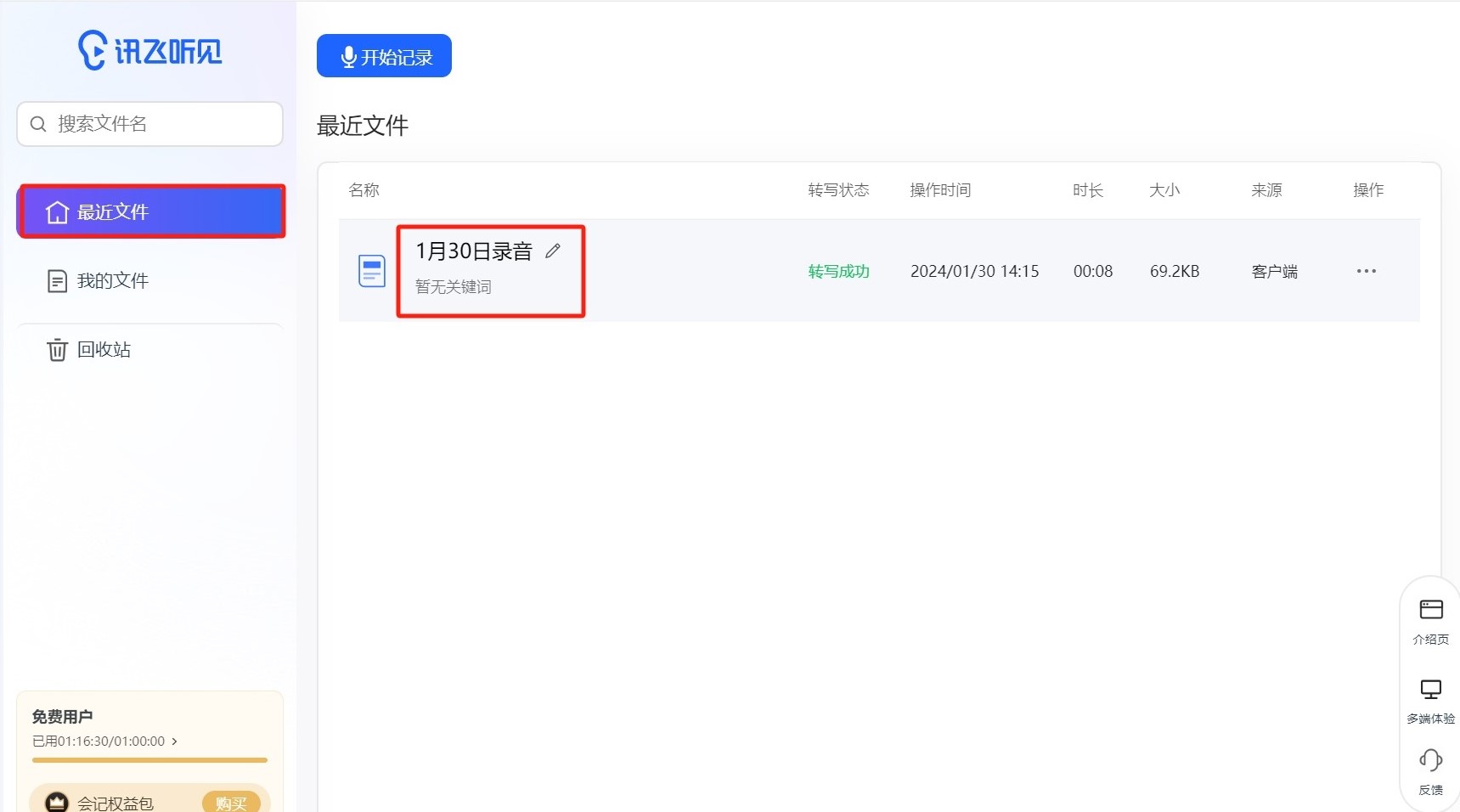Open the 1月30日录音 file name
1460x812 pixels.
(473, 251)
